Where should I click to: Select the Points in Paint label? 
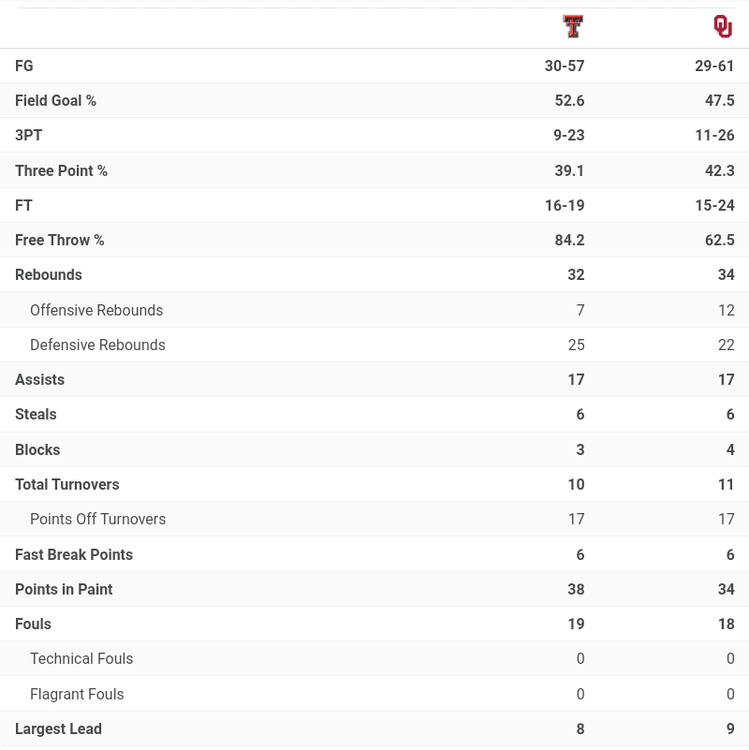(64, 589)
